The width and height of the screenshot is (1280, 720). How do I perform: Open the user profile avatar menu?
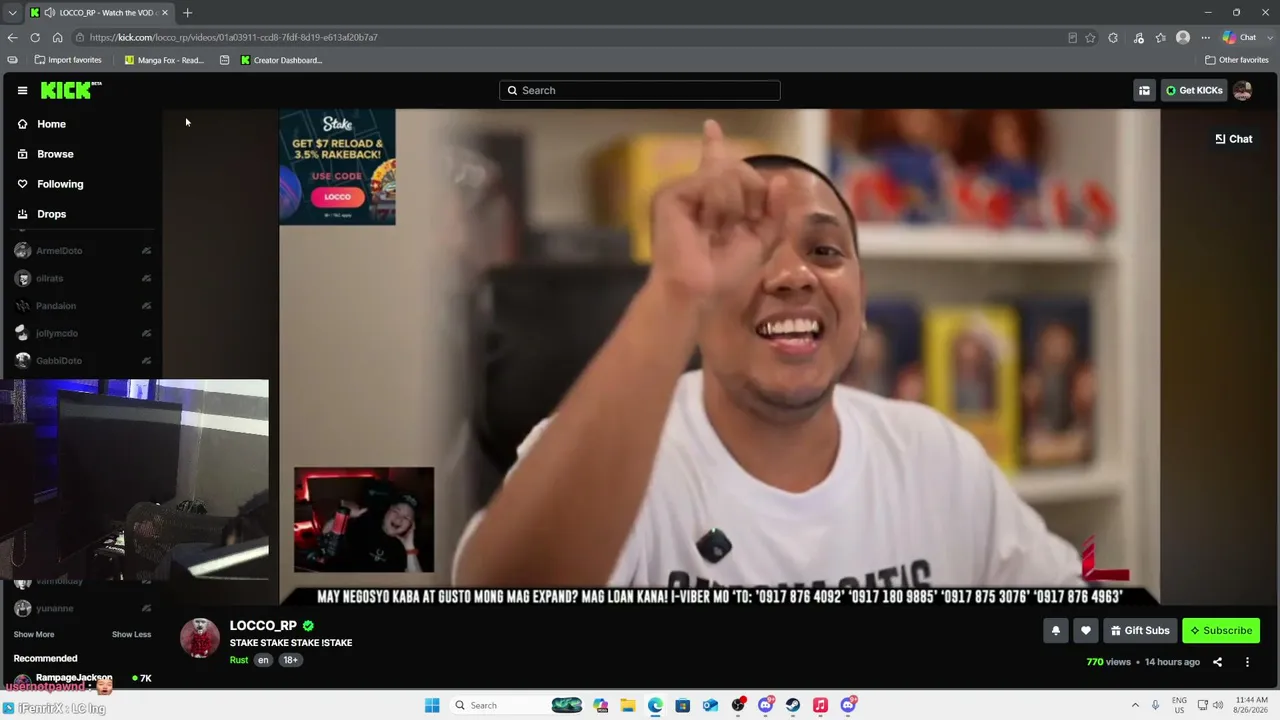1243,91
